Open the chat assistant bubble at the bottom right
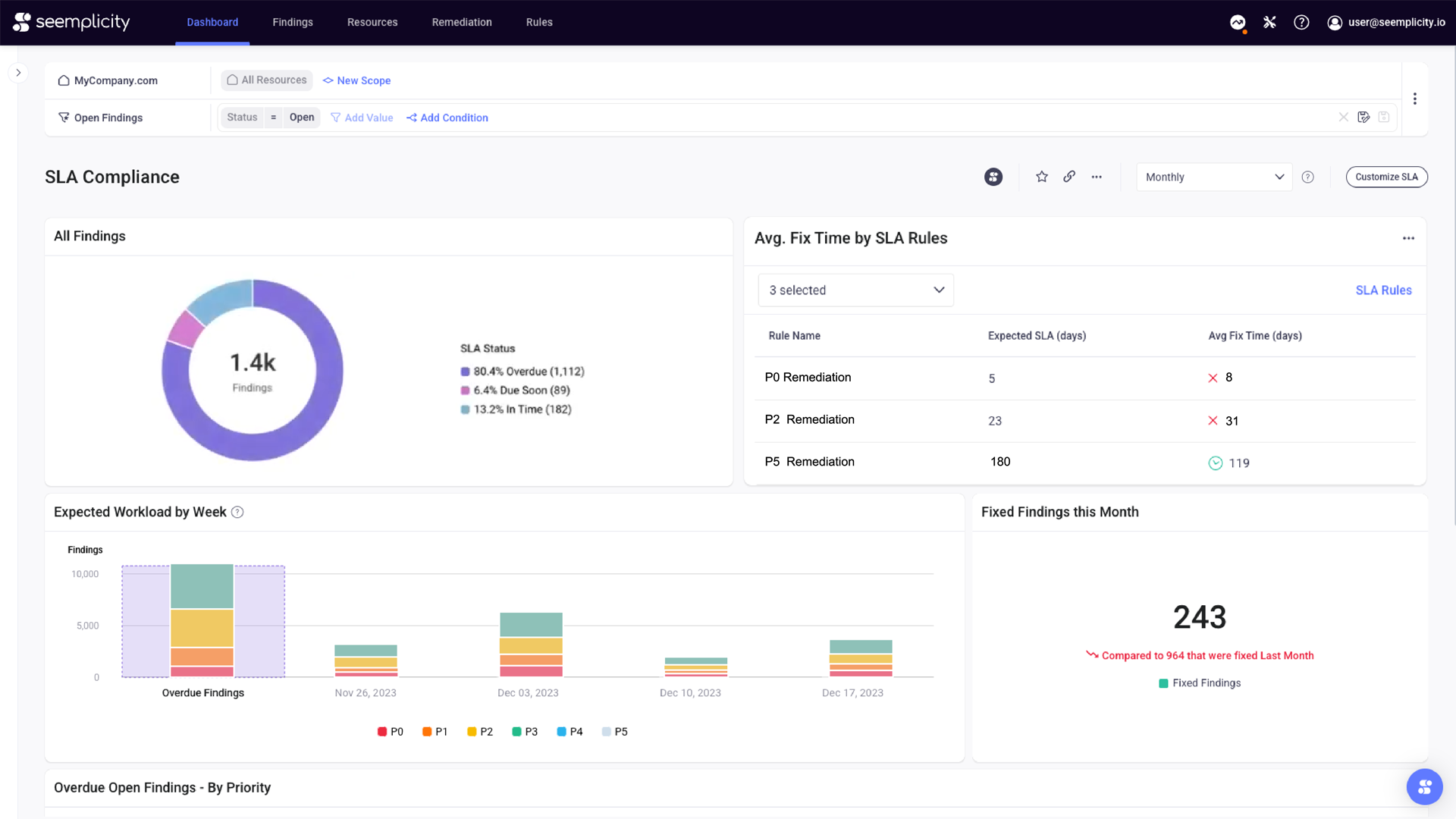Viewport: 1456px width, 819px height. pyautogui.click(x=1424, y=787)
